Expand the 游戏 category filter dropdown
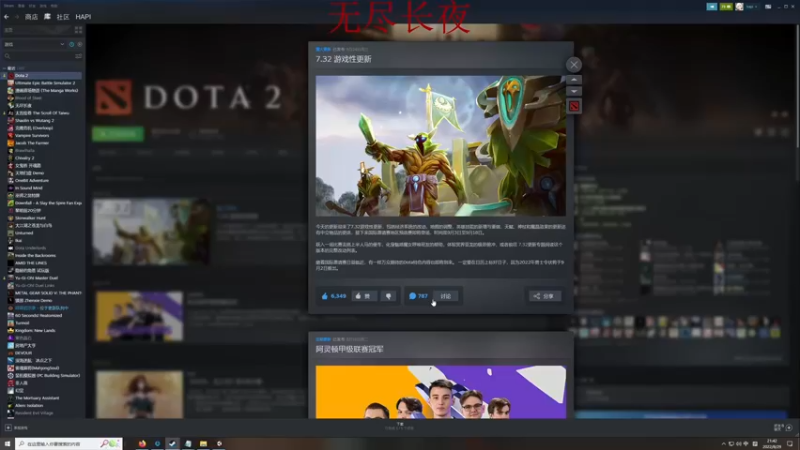The height and width of the screenshot is (450, 800). tap(34, 44)
